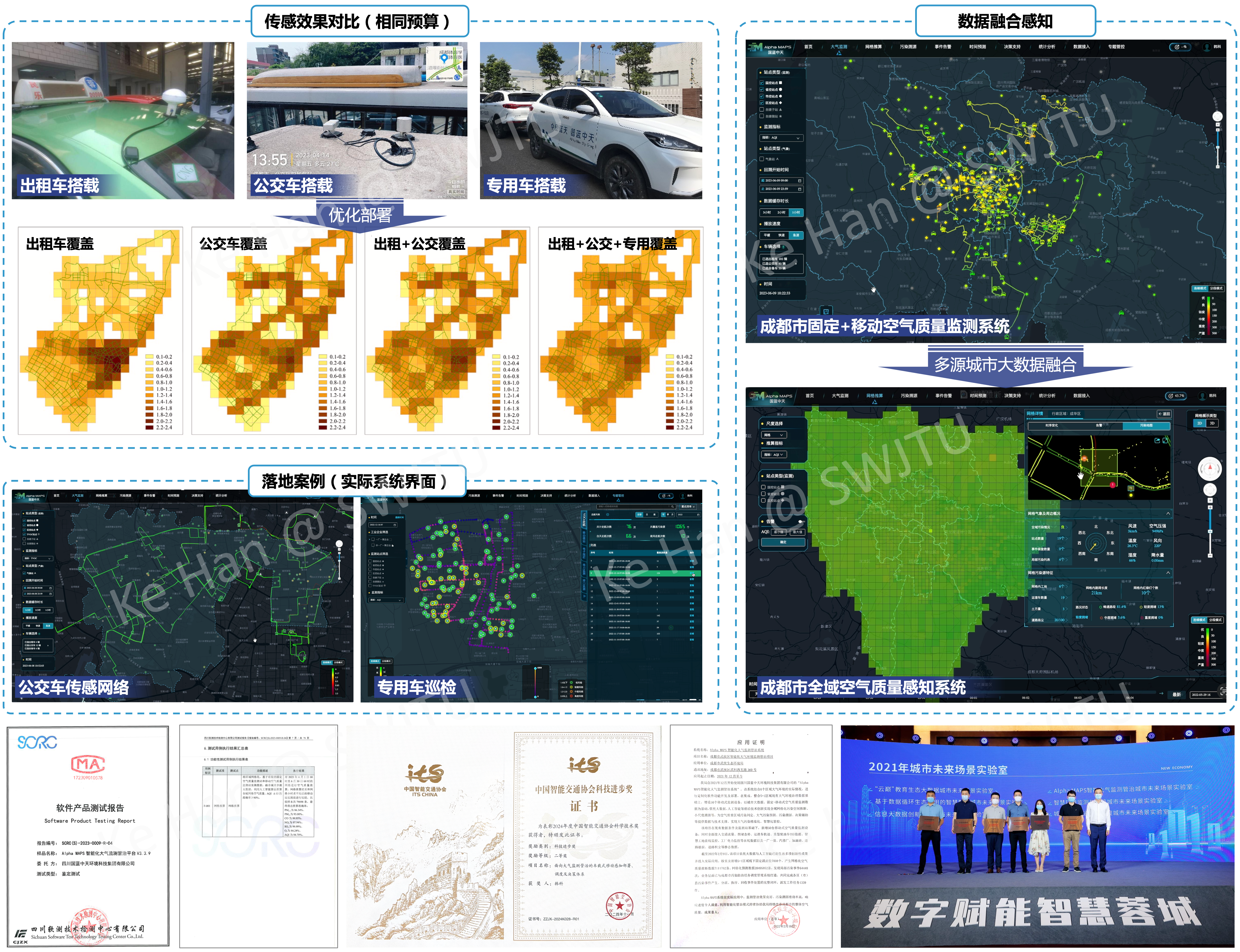The height and width of the screenshot is (952, 1240).
Task: Click the share icon on the pollution mini-map
Action: point(1157,440)
